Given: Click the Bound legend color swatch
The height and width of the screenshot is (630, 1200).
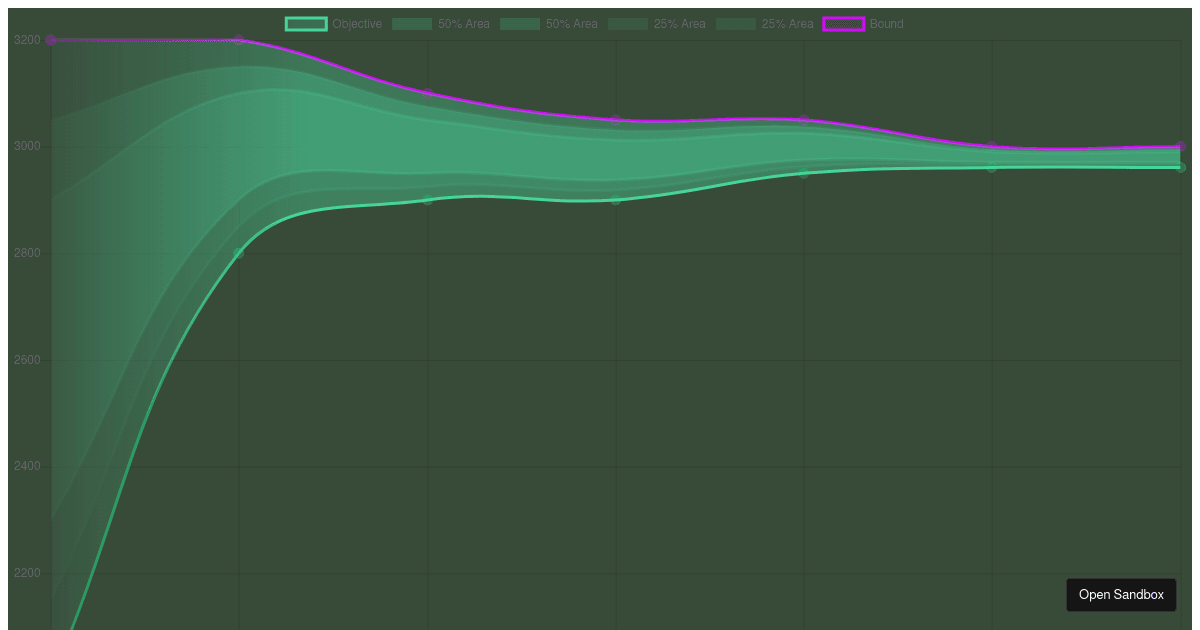Looking at the screenshot, I should 845,23.
